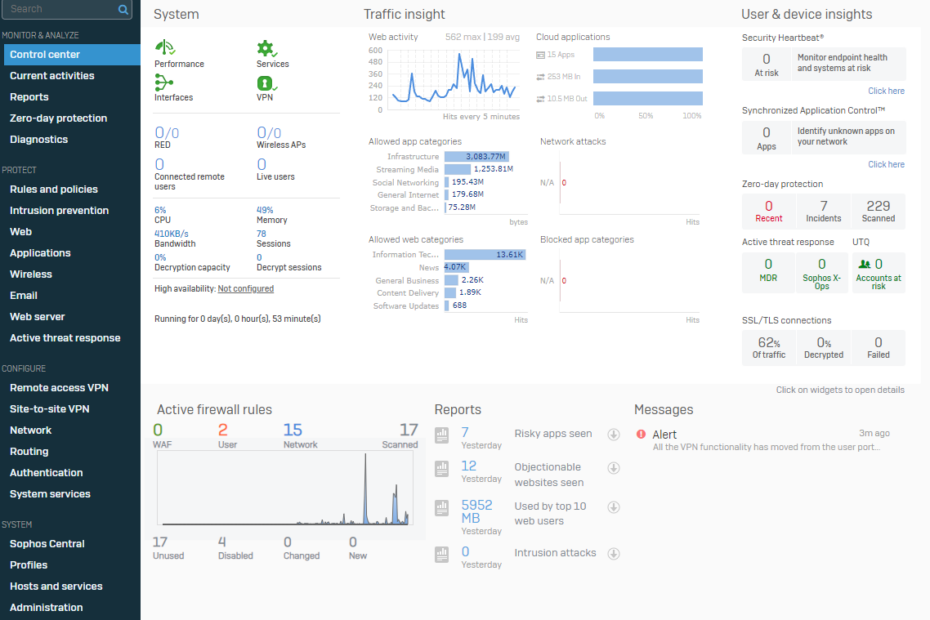930x620 pixels.
Task: Open the 0 Failed SSL/TLS tile
Action: point(878,348)
